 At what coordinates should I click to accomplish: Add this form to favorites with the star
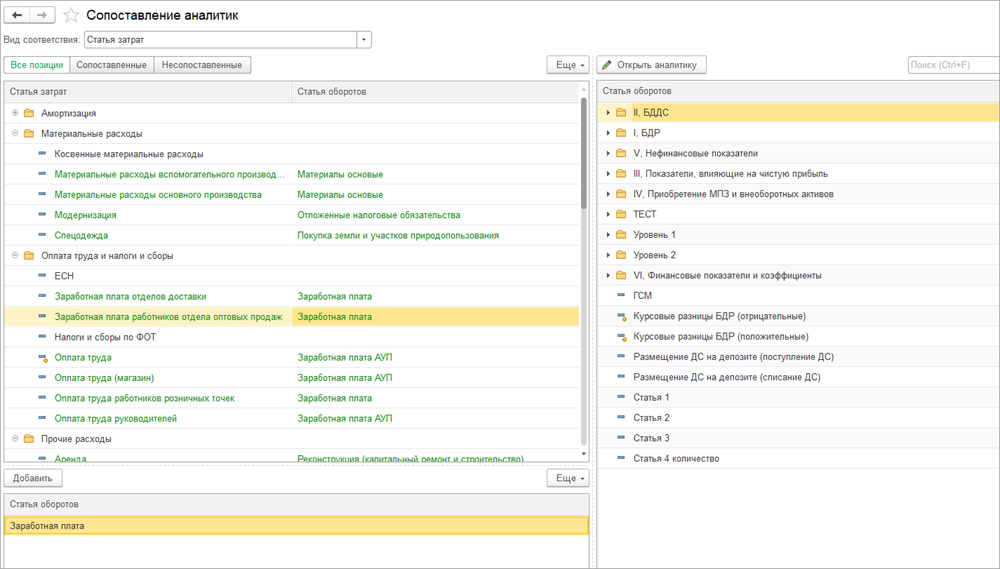[x=71, y=15]
